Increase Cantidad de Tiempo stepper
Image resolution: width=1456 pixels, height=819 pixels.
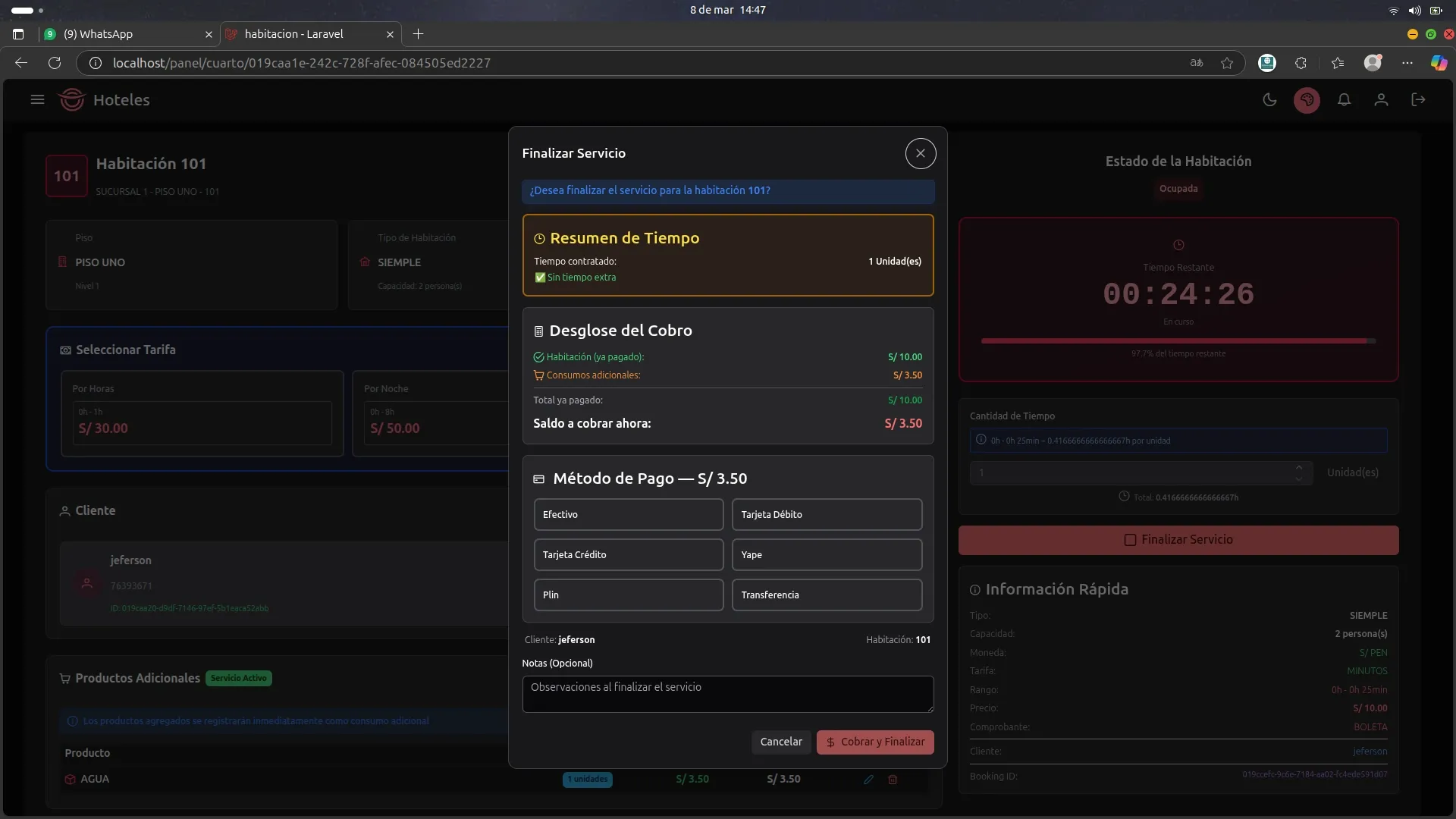(x=1298, y=467)
